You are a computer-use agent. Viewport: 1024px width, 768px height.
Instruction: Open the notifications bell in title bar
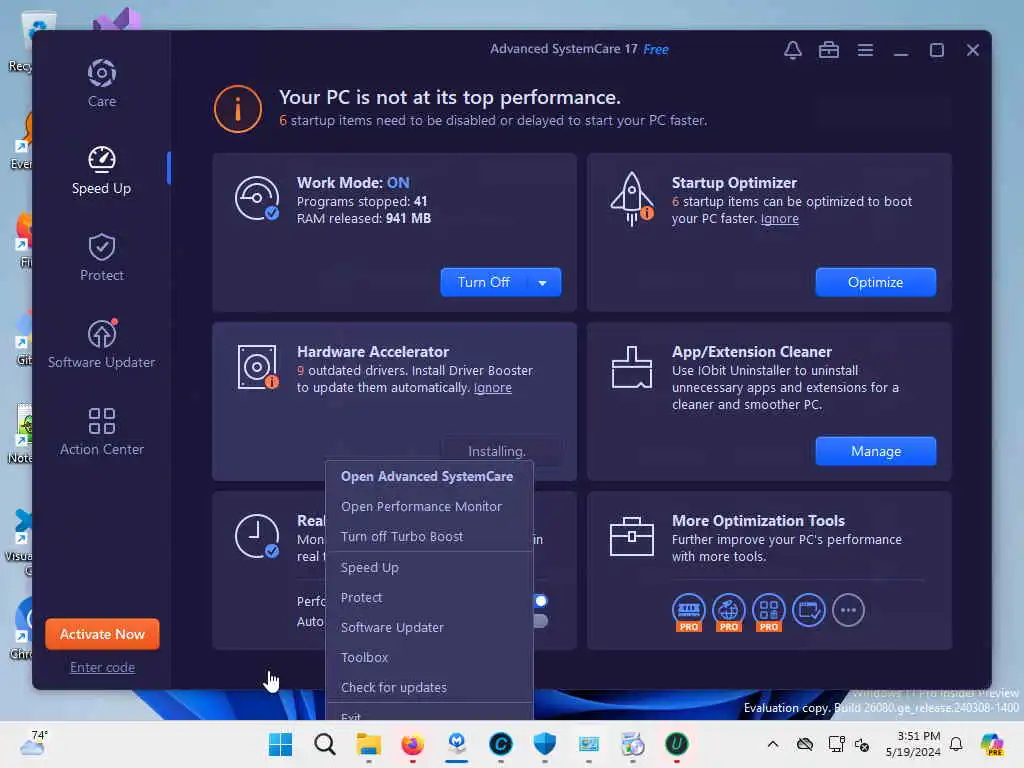(793, 50)
